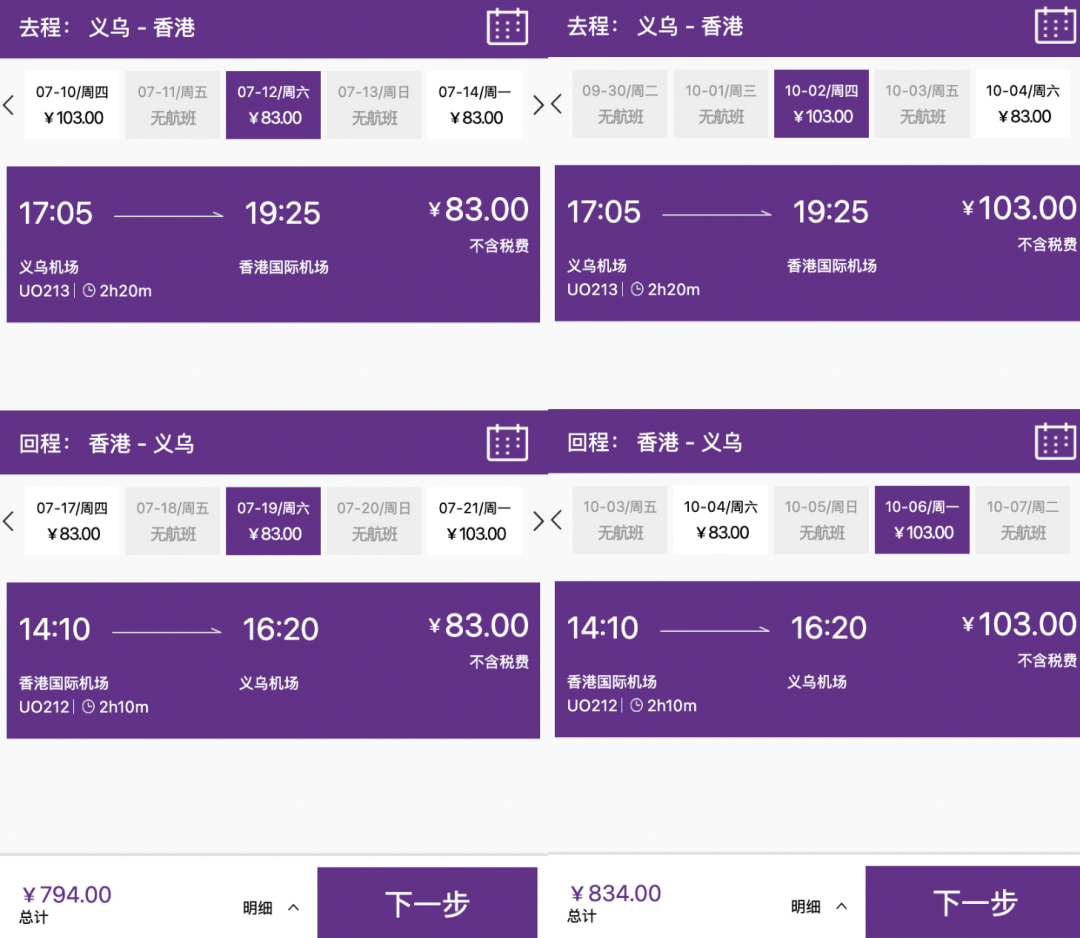
Task: Show next dates after 07-21
Action: 539,521
